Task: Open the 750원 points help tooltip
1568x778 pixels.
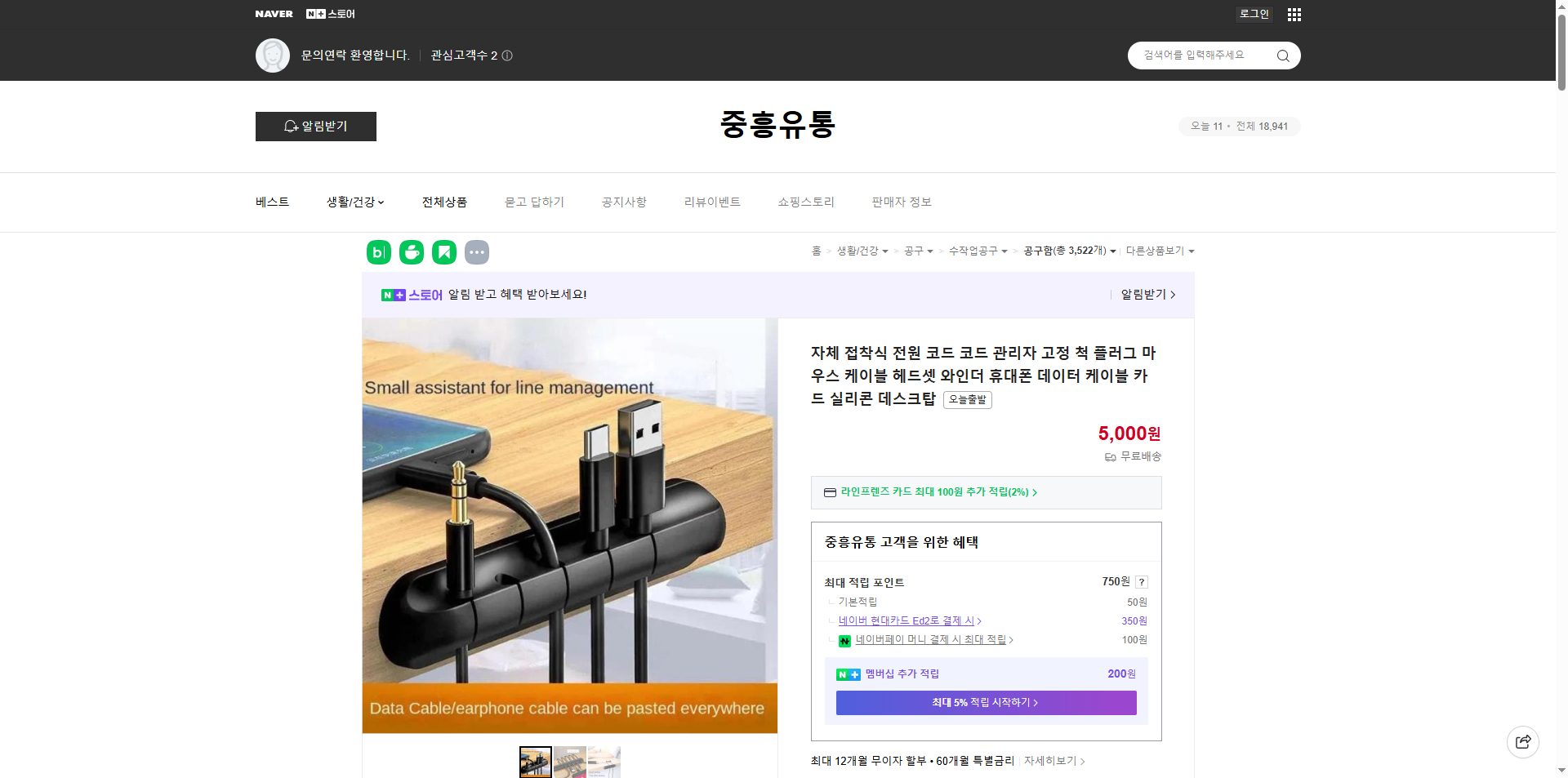Action: click(1142, 582)
